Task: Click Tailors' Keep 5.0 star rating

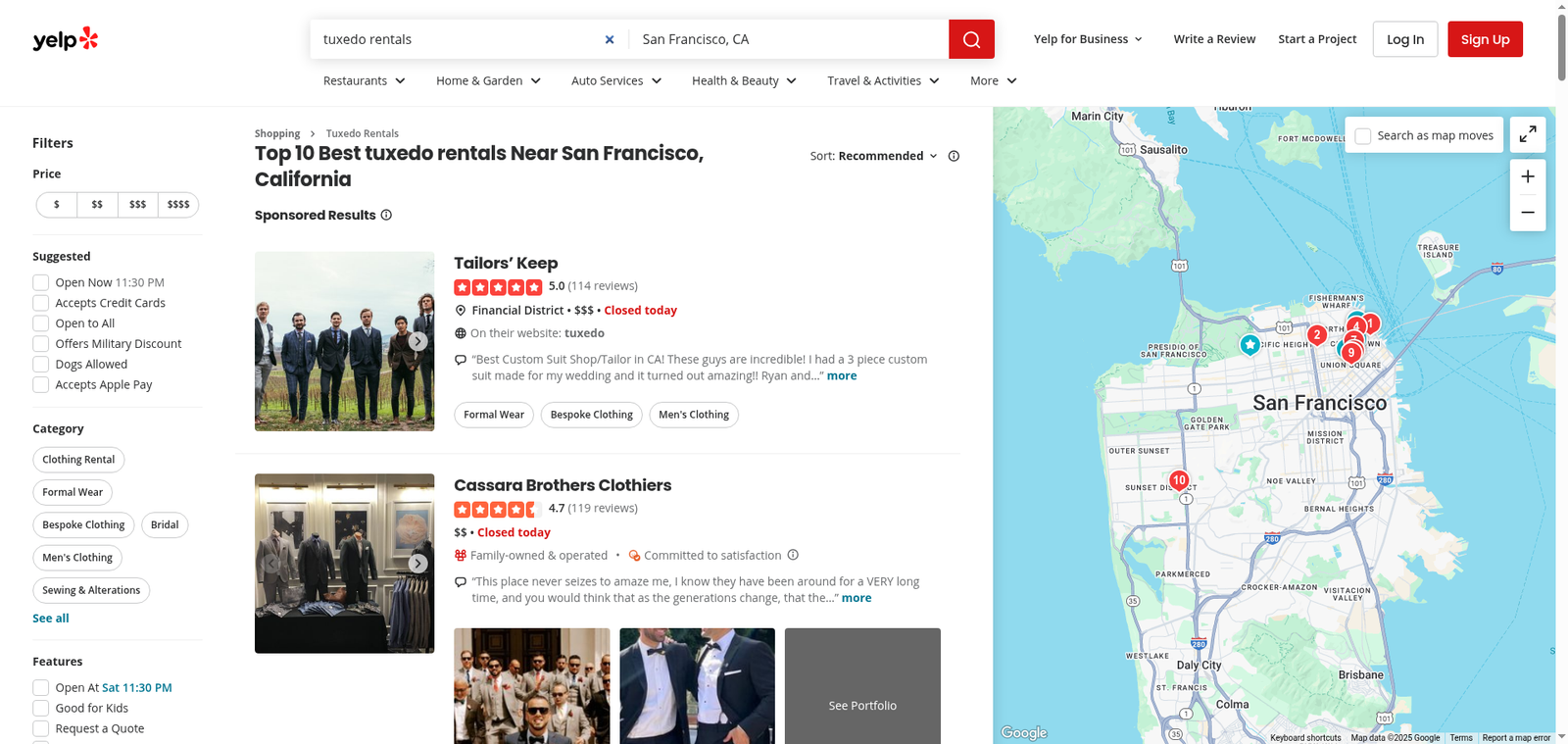Action: pyautogui.click(x=498, y=287)
